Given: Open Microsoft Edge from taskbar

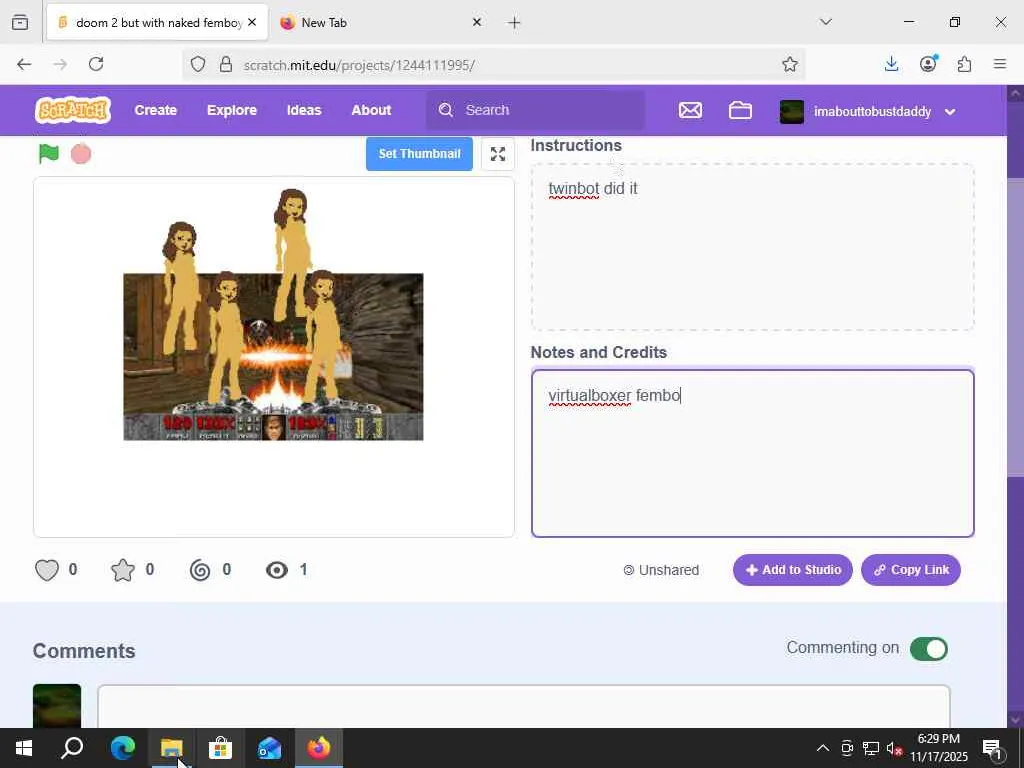Looking at the screenshot, I should click(x=123, y=748).
